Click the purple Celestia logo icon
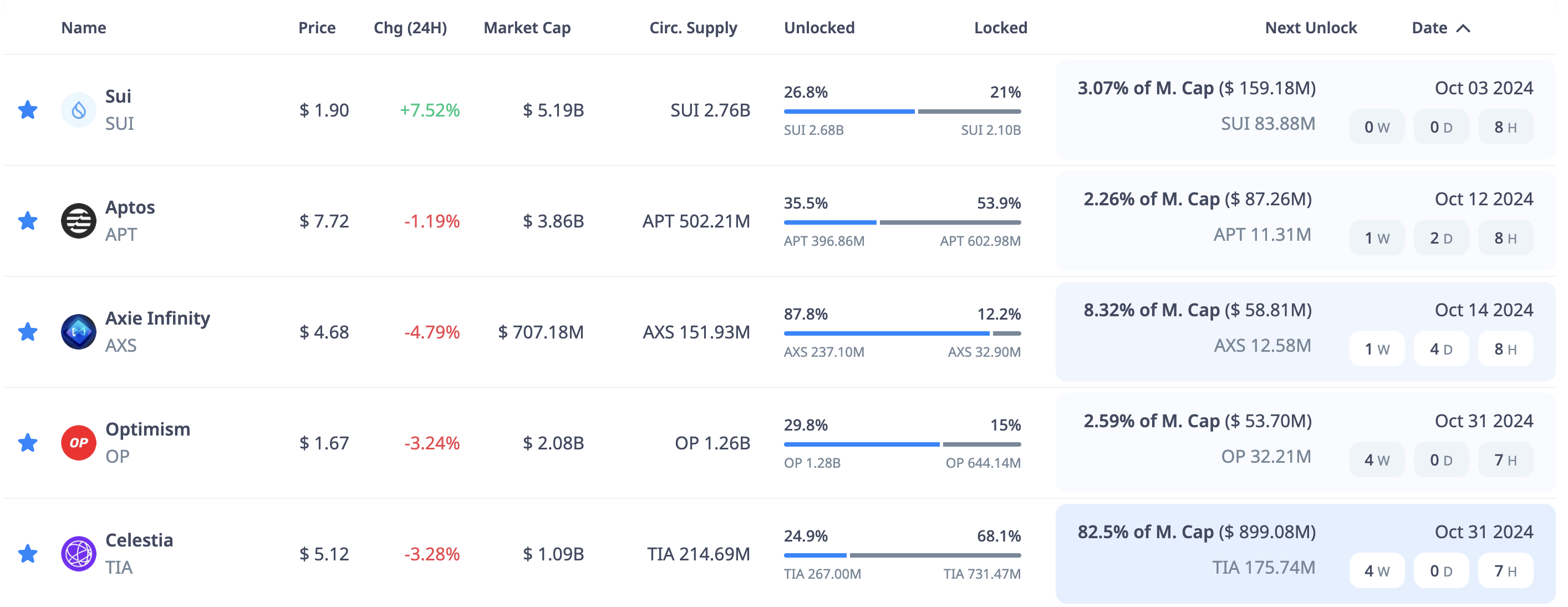The image size is (1568, 607). (x=79, y=553)
